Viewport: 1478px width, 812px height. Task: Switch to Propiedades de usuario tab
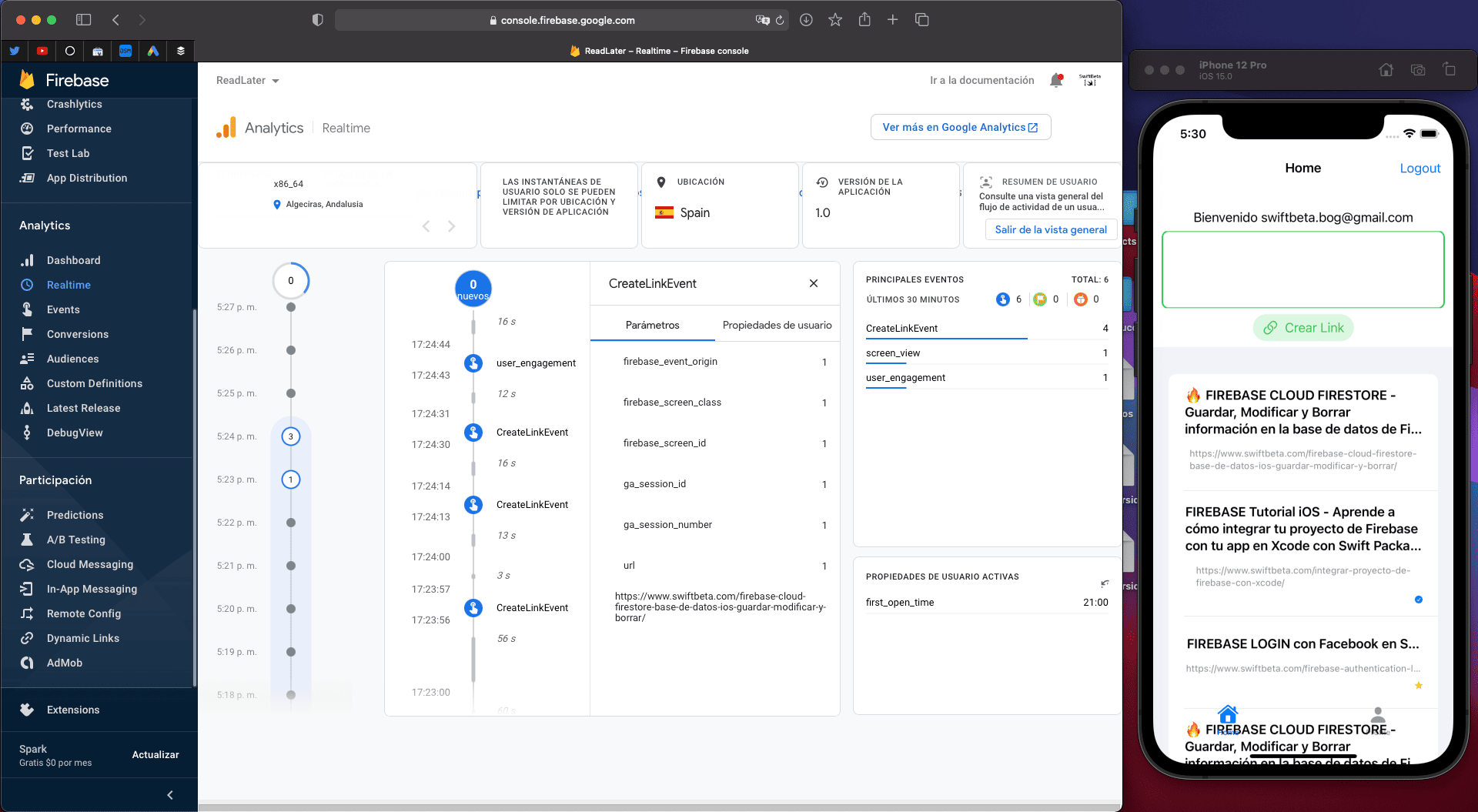(777, 325)
